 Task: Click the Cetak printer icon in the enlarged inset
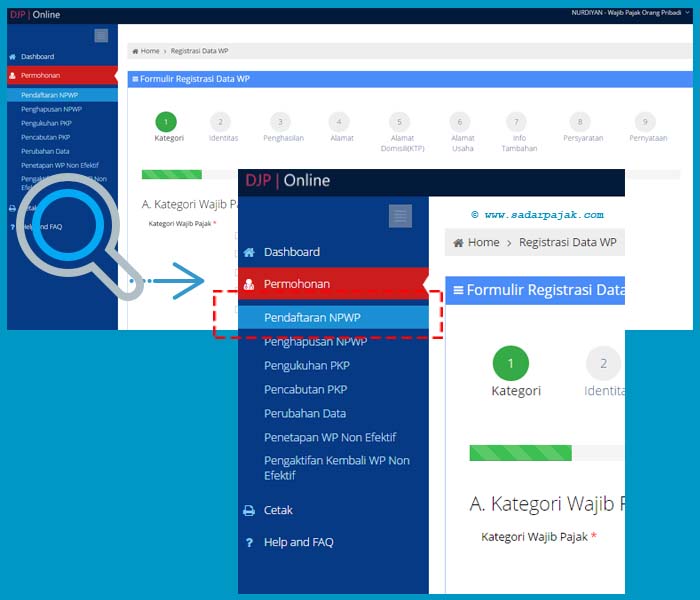[249, 510]
